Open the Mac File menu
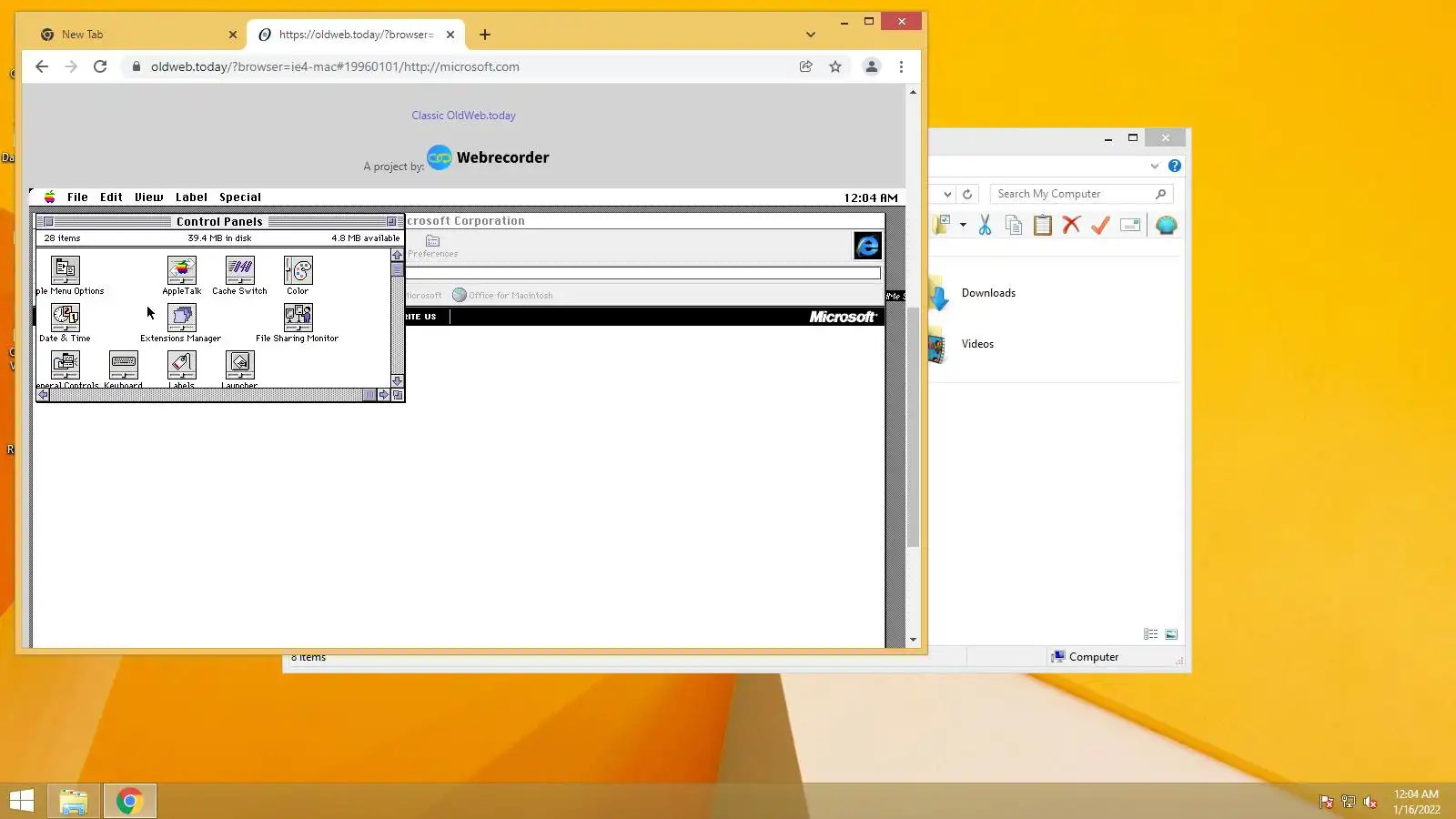1456x819 pixels. click(x=77, y=197)
